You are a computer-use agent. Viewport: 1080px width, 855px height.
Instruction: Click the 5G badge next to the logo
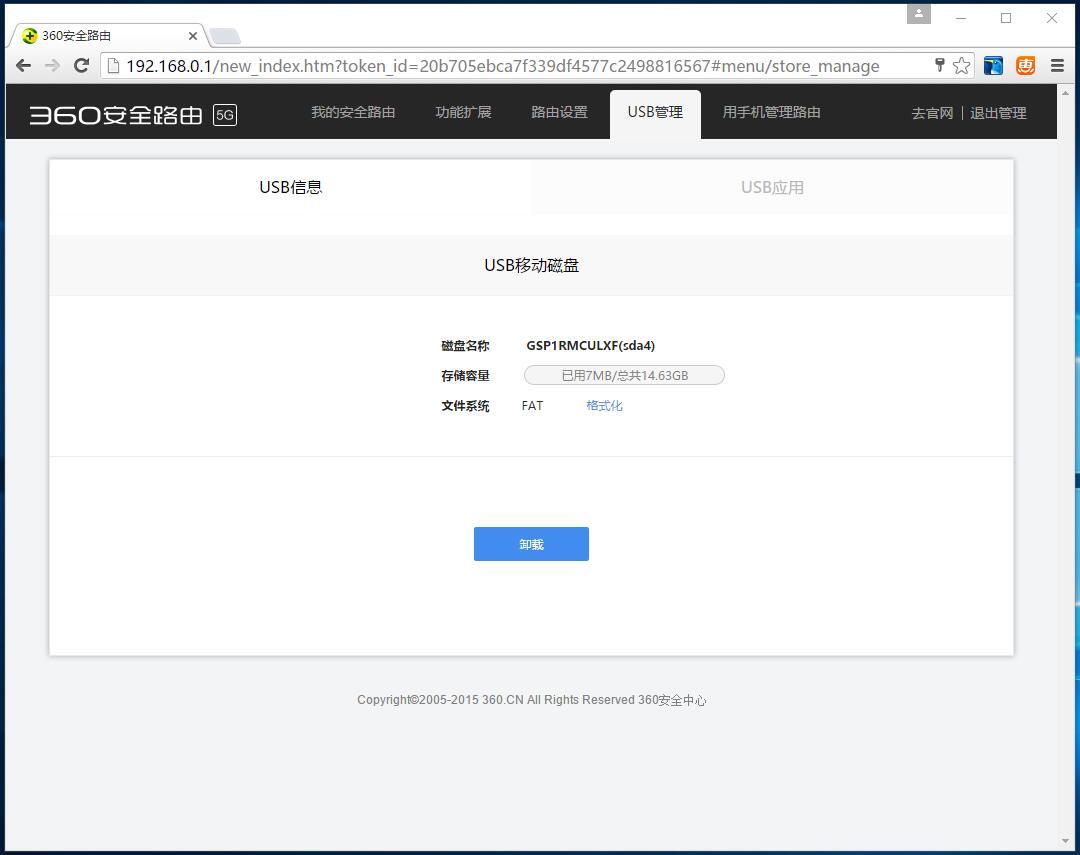(225, 115)
